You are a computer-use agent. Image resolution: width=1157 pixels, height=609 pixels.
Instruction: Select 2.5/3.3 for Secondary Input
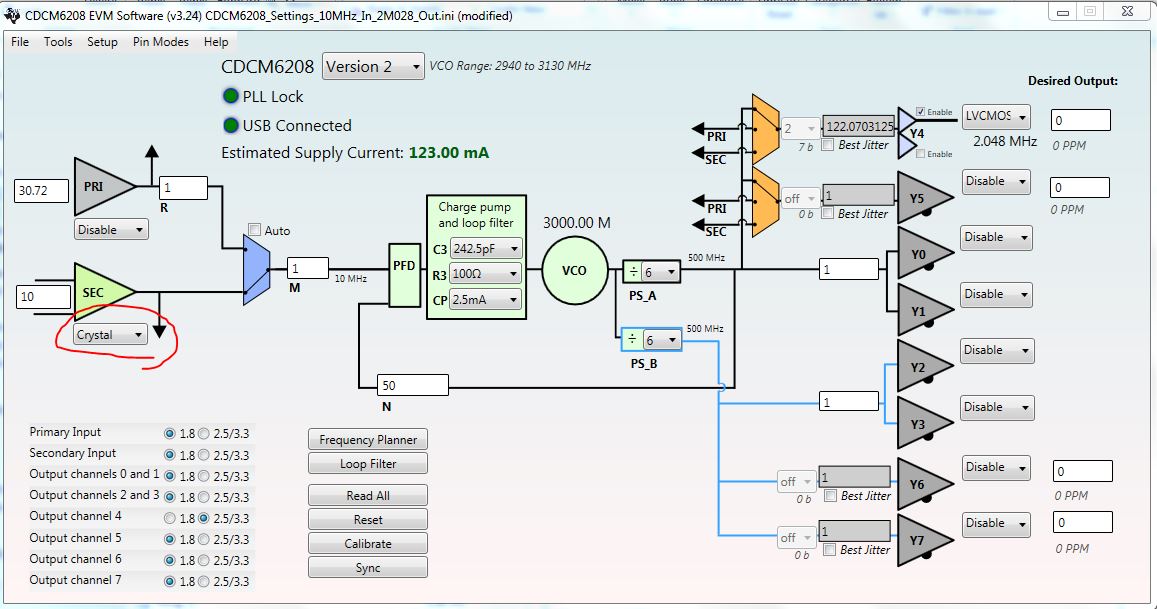pos(204,455)
